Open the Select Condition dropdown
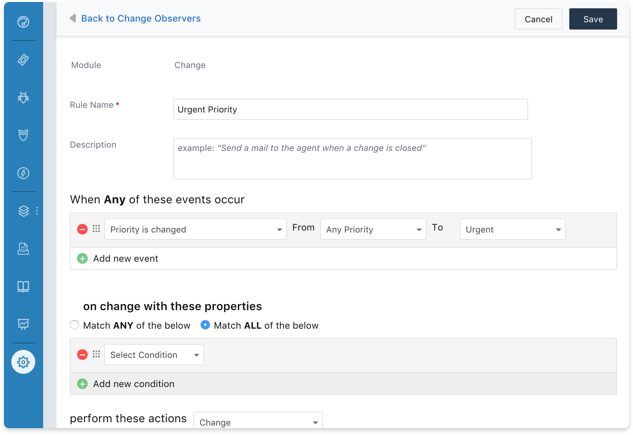The height and width of the screenshot is (435, 633). [153, 355]
